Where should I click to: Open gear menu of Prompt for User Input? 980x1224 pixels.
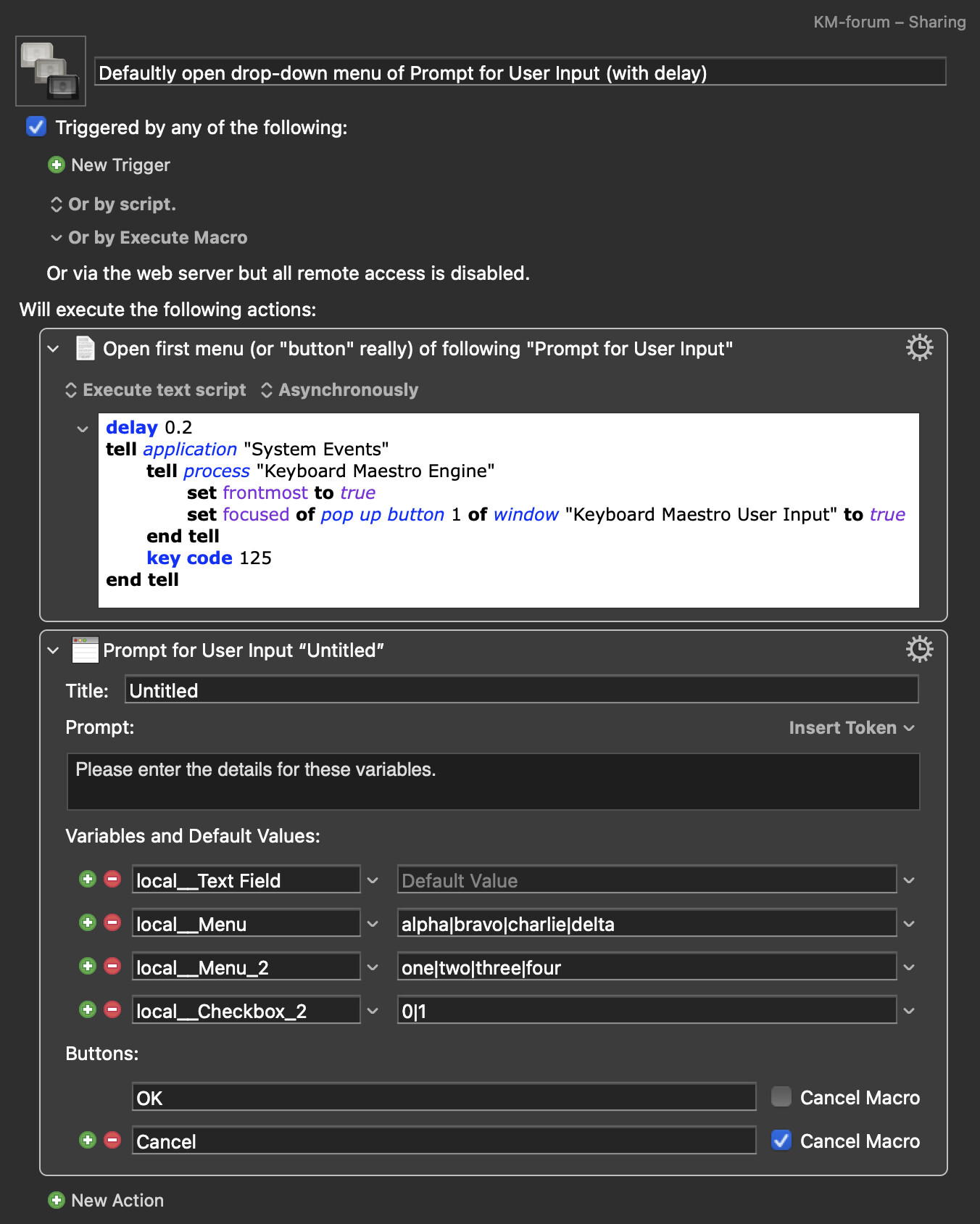click(x=919, y=649)
